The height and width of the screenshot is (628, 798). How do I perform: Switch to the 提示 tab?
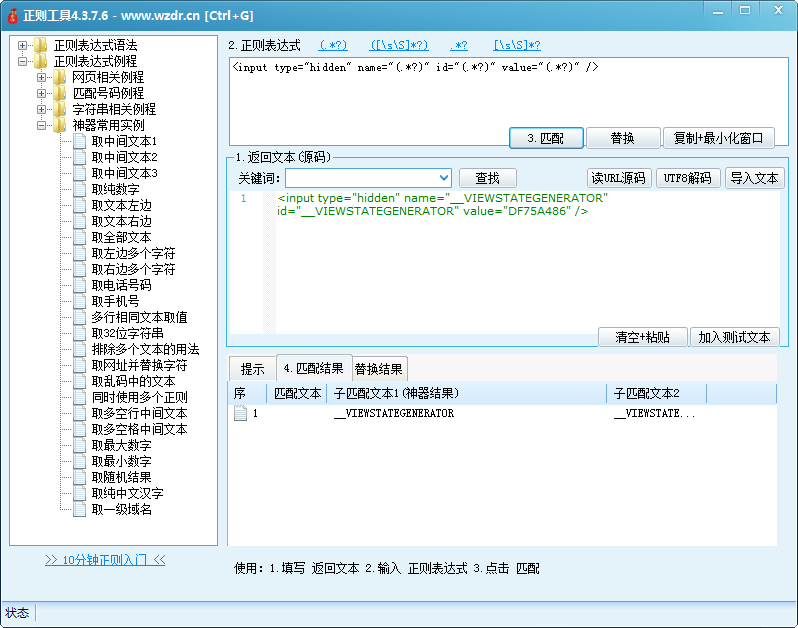point(252,368)
